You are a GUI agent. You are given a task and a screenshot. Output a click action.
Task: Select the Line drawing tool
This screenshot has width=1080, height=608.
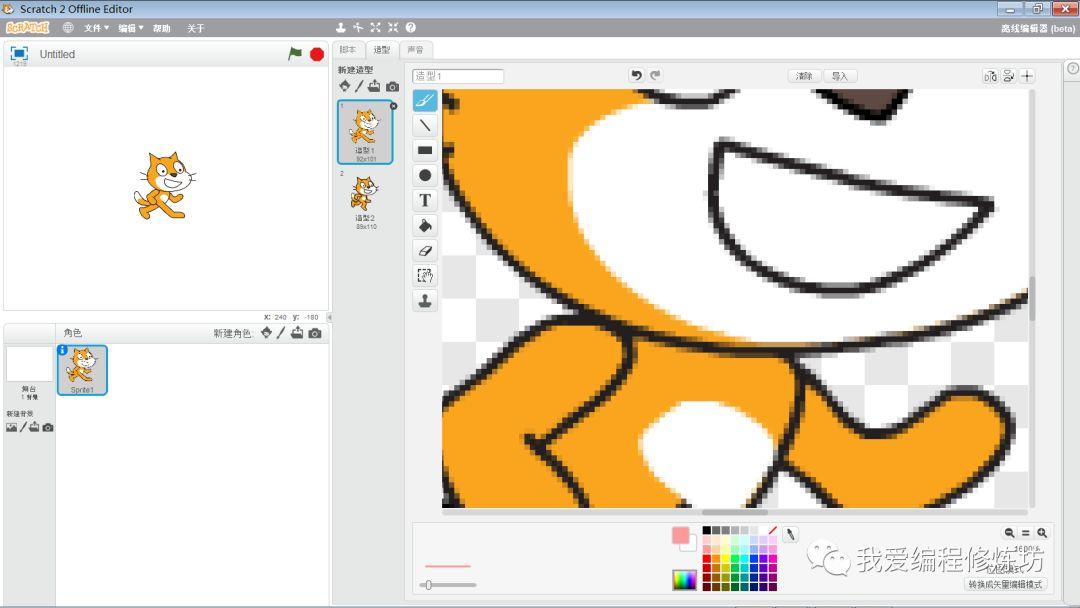coord(425,125)
